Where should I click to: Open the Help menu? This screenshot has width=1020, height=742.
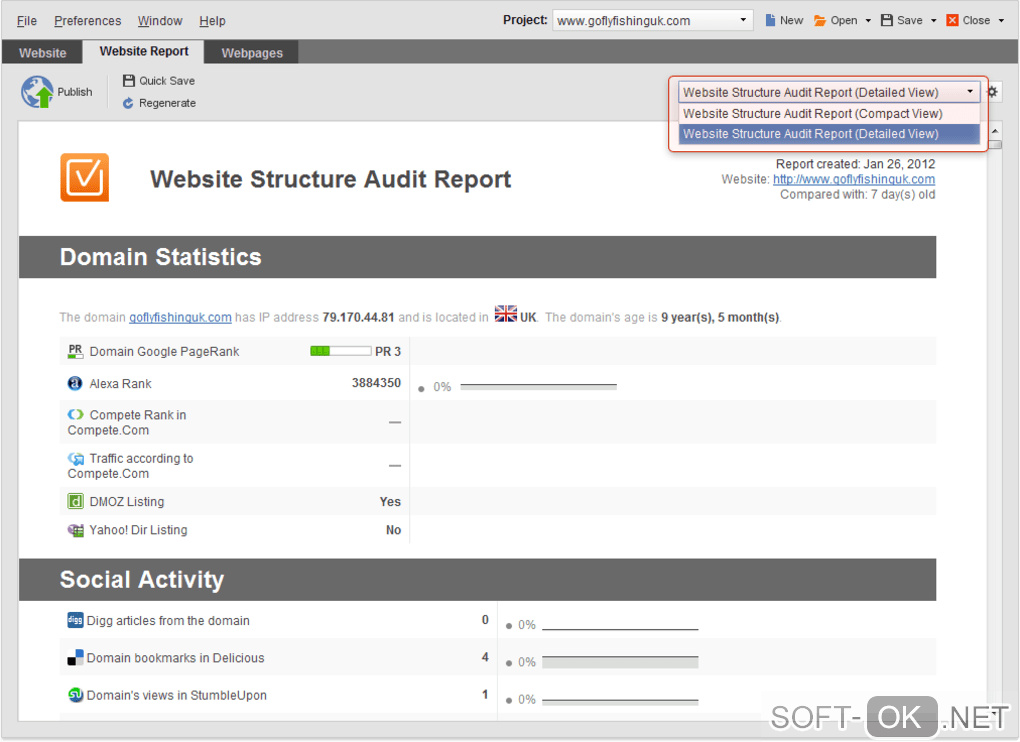coord(212,21)
